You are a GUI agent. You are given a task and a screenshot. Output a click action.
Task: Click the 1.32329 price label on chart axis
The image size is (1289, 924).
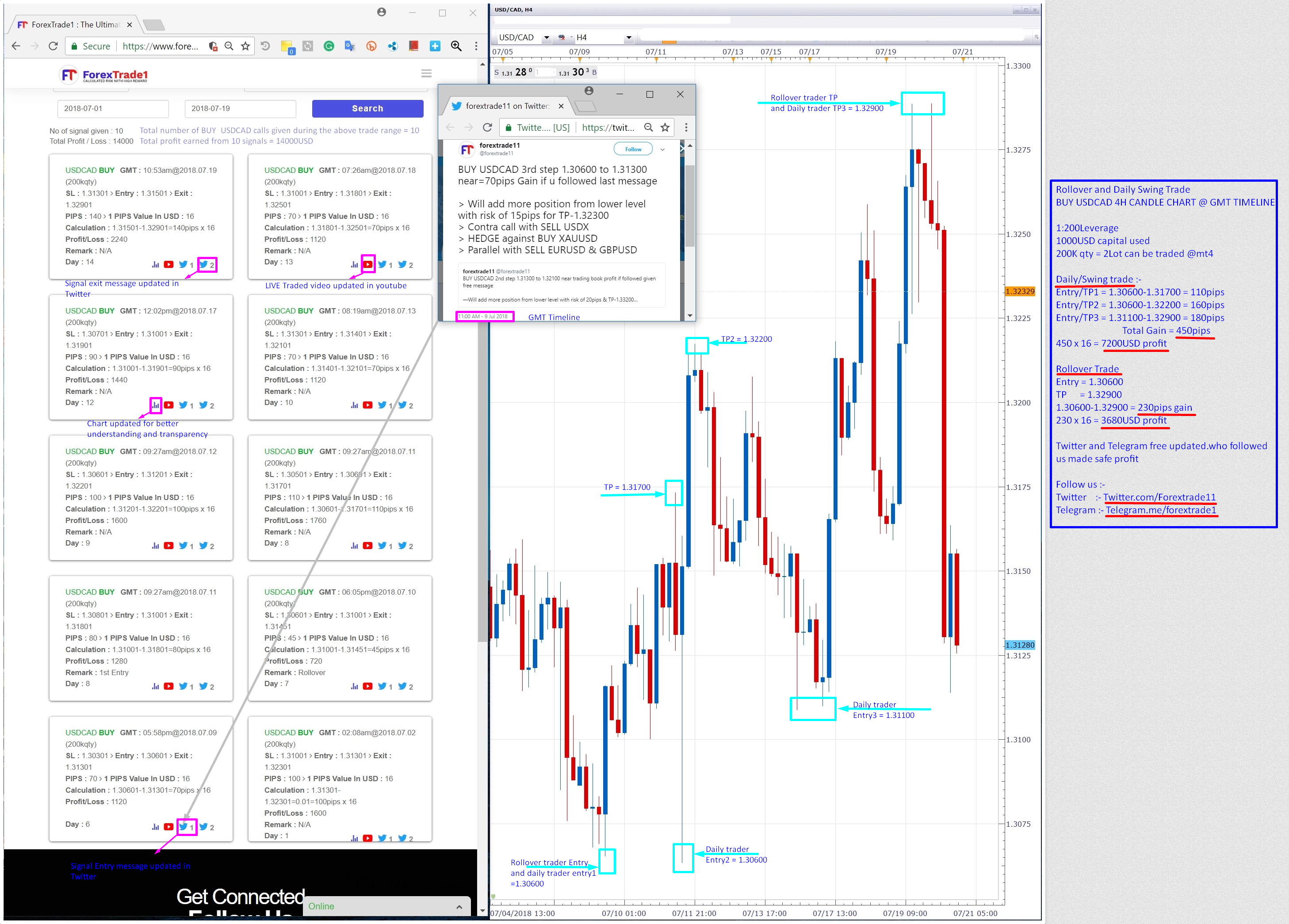(x=1020, y=291)
